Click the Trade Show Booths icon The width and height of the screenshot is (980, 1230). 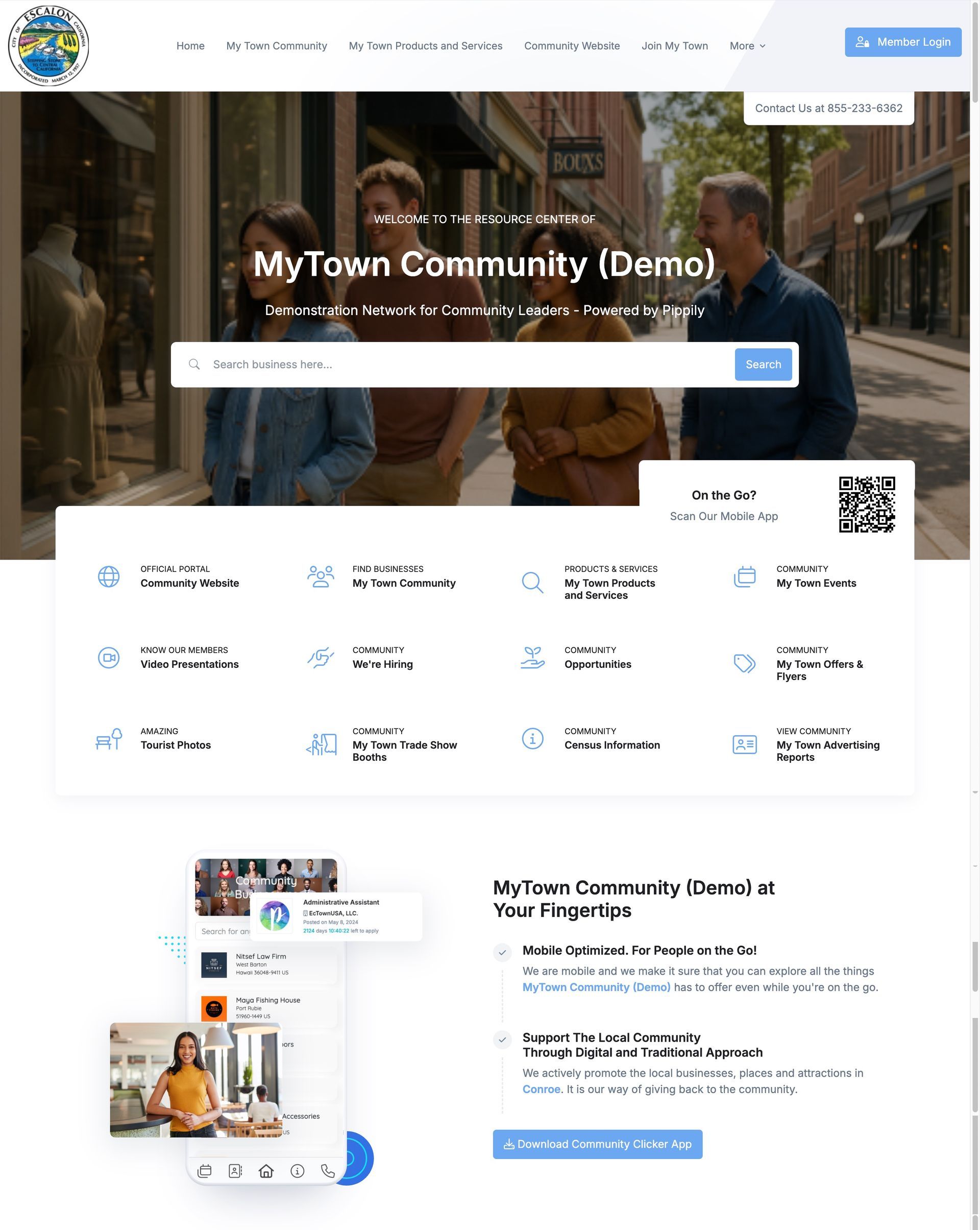click(x=321, y=744)
